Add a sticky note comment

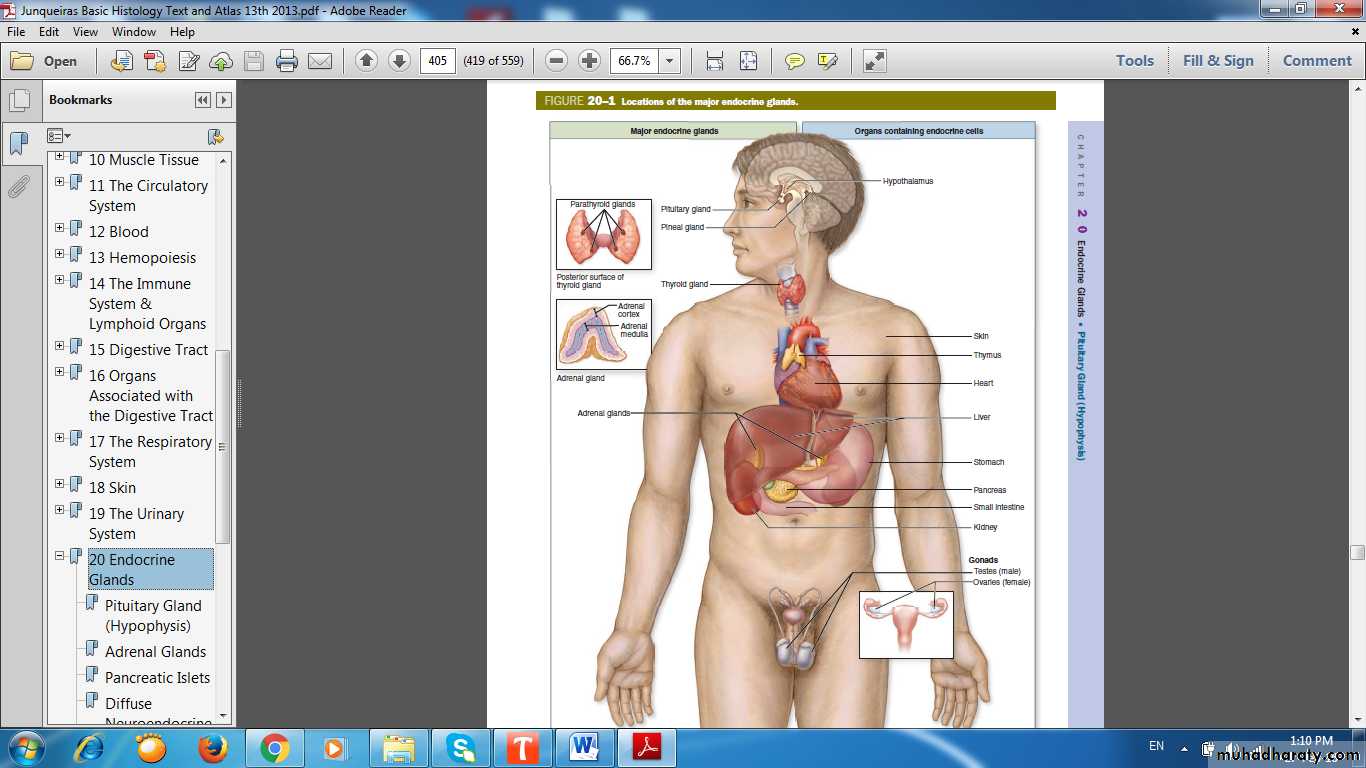point(794,61)
